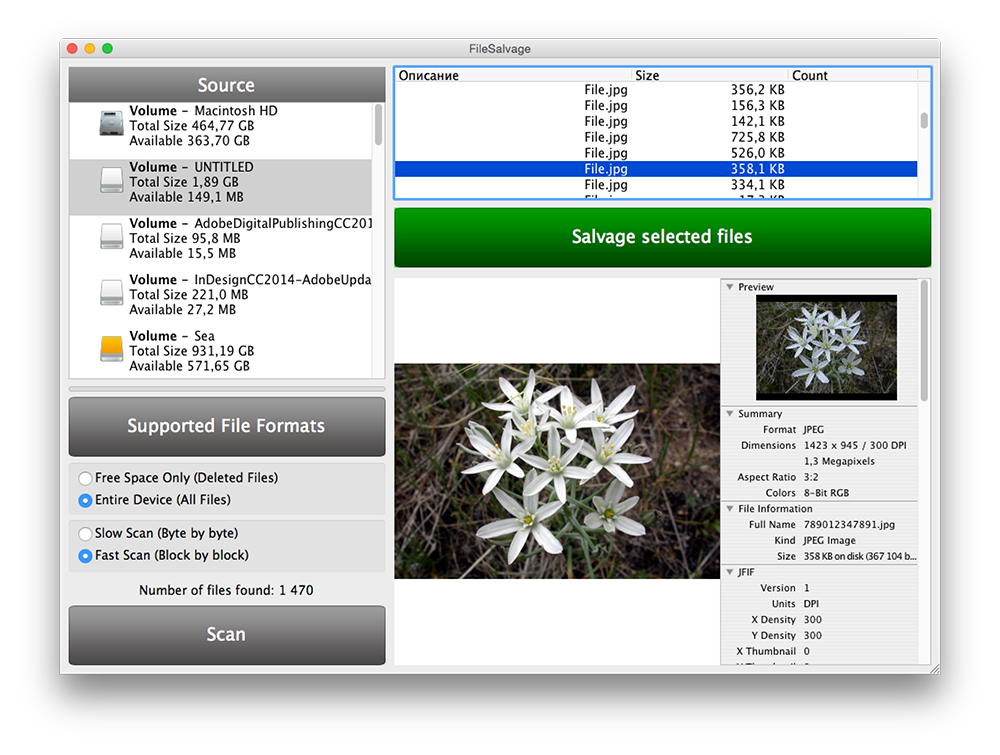The height and width of the screenshot is (755, 1000).
Task: Click the green zoom window button
Action: point(107,48)
